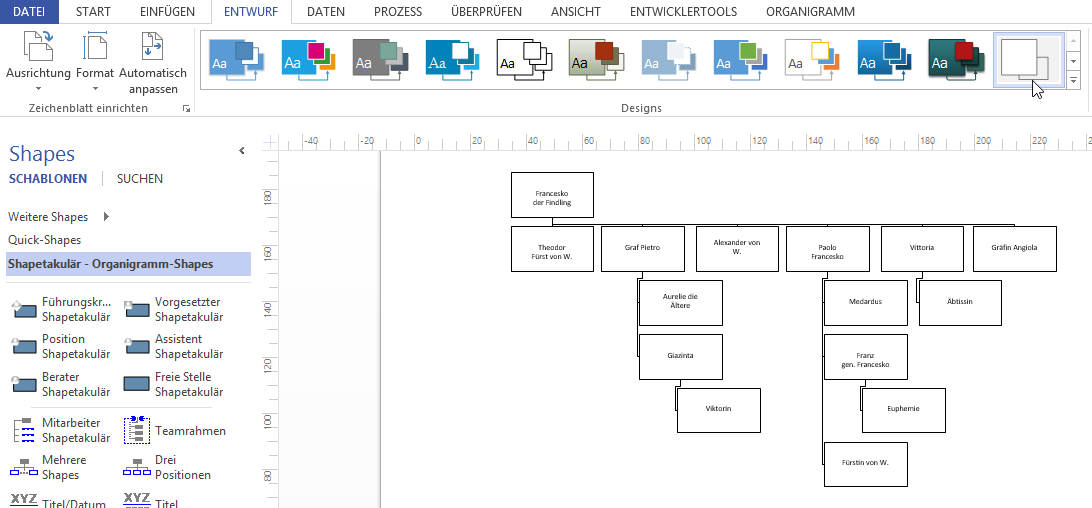The image size is (1092, 508).
Task: Expand the Weitere Shapes submenu
Action: coord(106,217)
